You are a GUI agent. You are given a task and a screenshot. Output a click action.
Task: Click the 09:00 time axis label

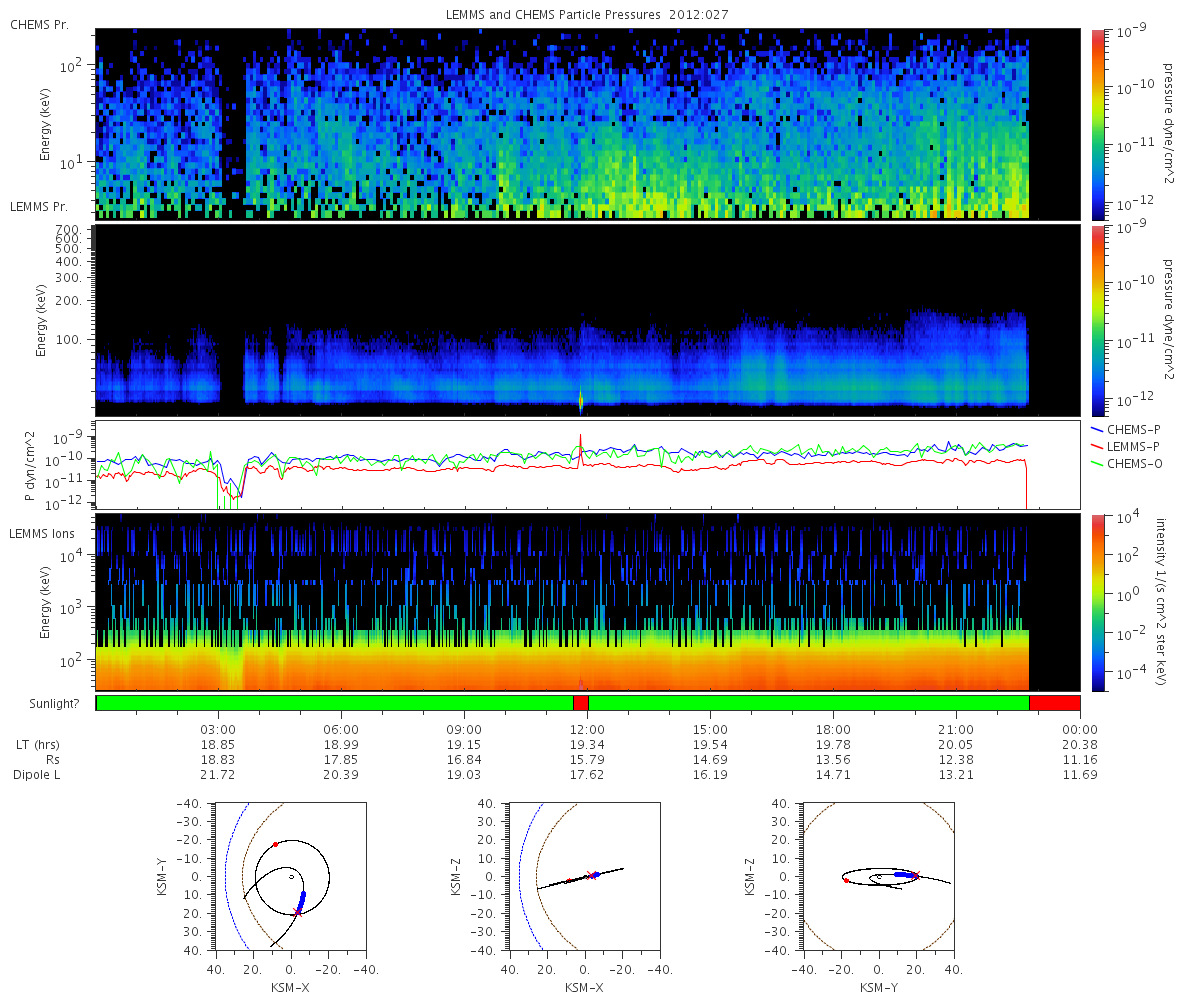[464, 730]
